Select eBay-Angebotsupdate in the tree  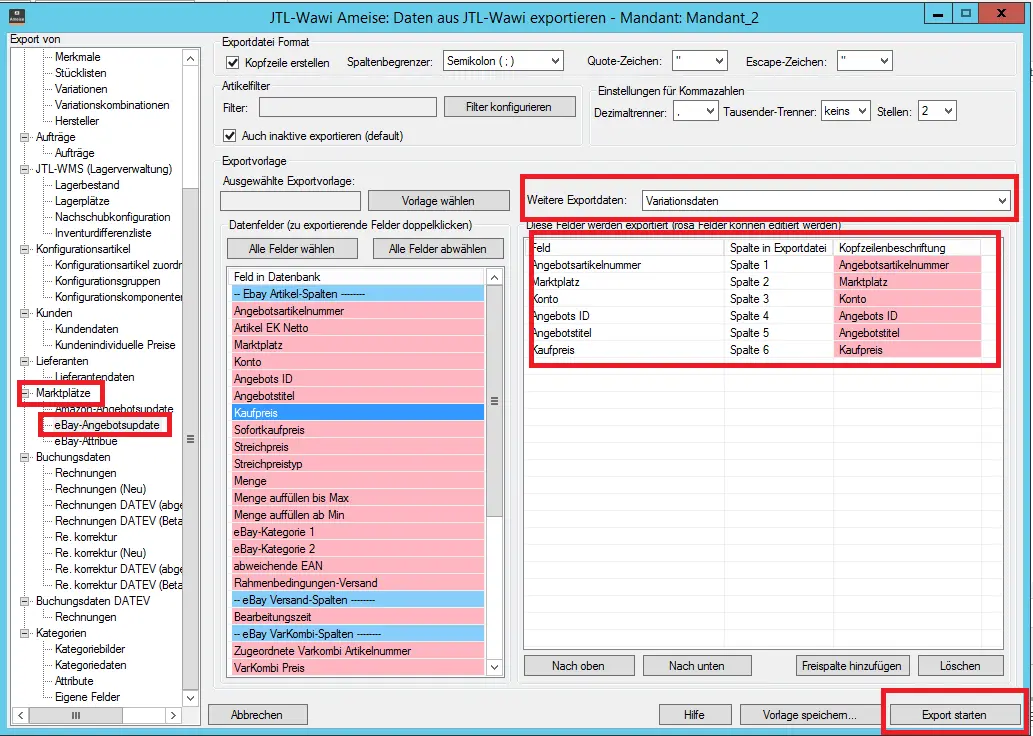click(x=107, y=425)
